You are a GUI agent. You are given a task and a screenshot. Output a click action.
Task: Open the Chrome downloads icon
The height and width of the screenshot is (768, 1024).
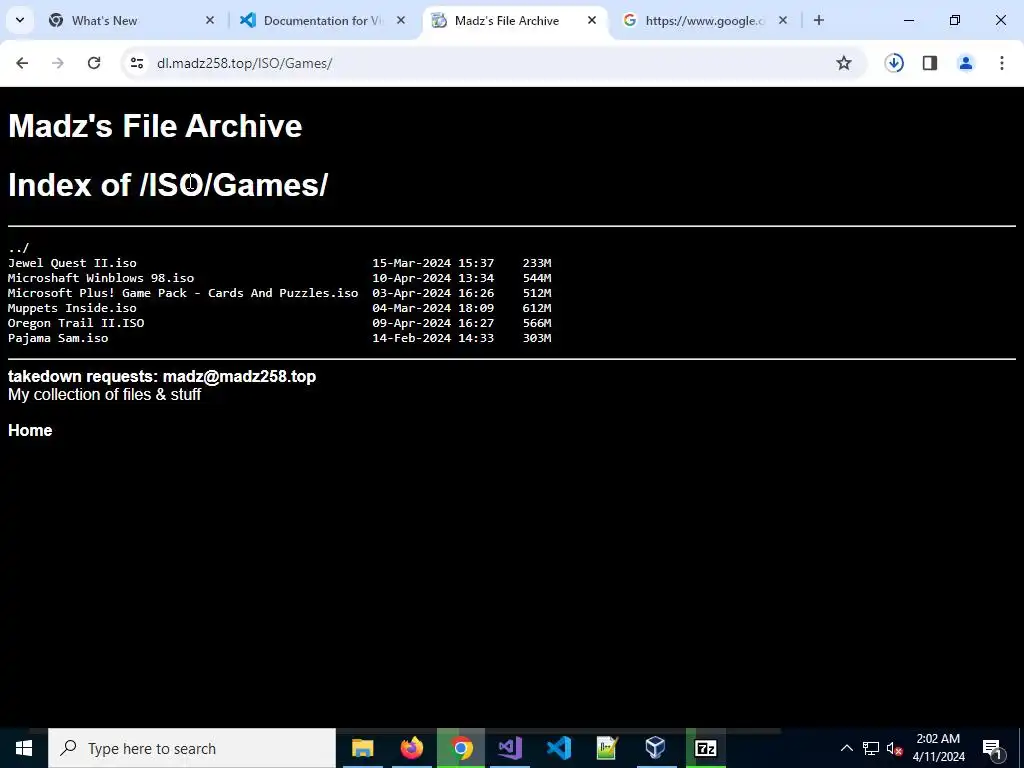pos(894,63)
